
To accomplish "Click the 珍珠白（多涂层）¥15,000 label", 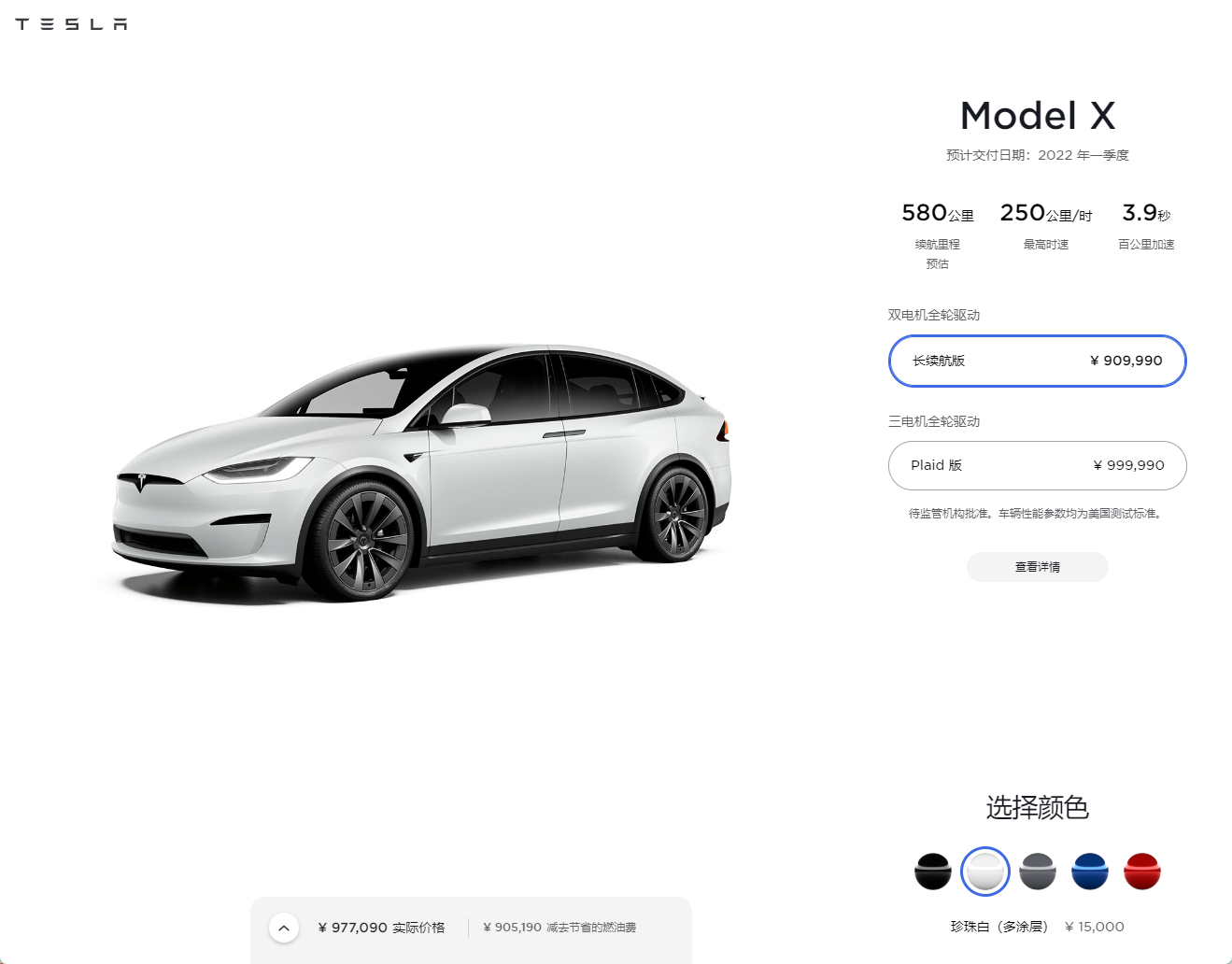I will [x=1038, y=927].
